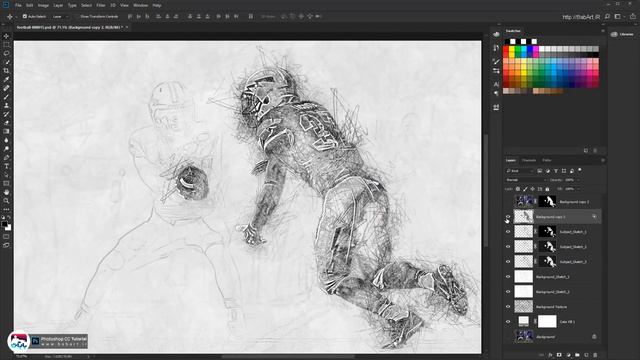Select the Clone Stamp tool
This screenshot has height=360, width=640.
coord(6,105)
